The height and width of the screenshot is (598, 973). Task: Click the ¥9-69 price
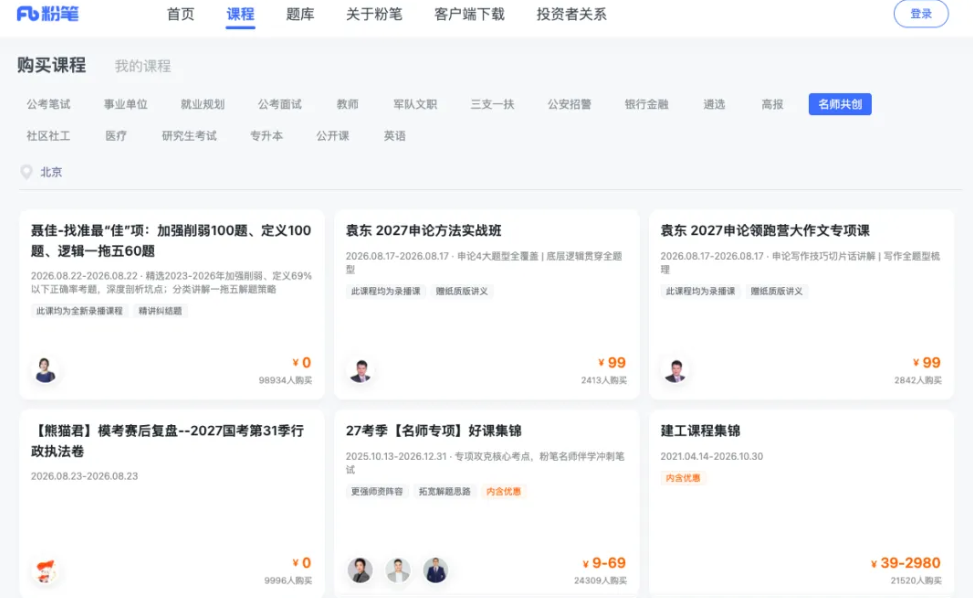pos(604,563)
